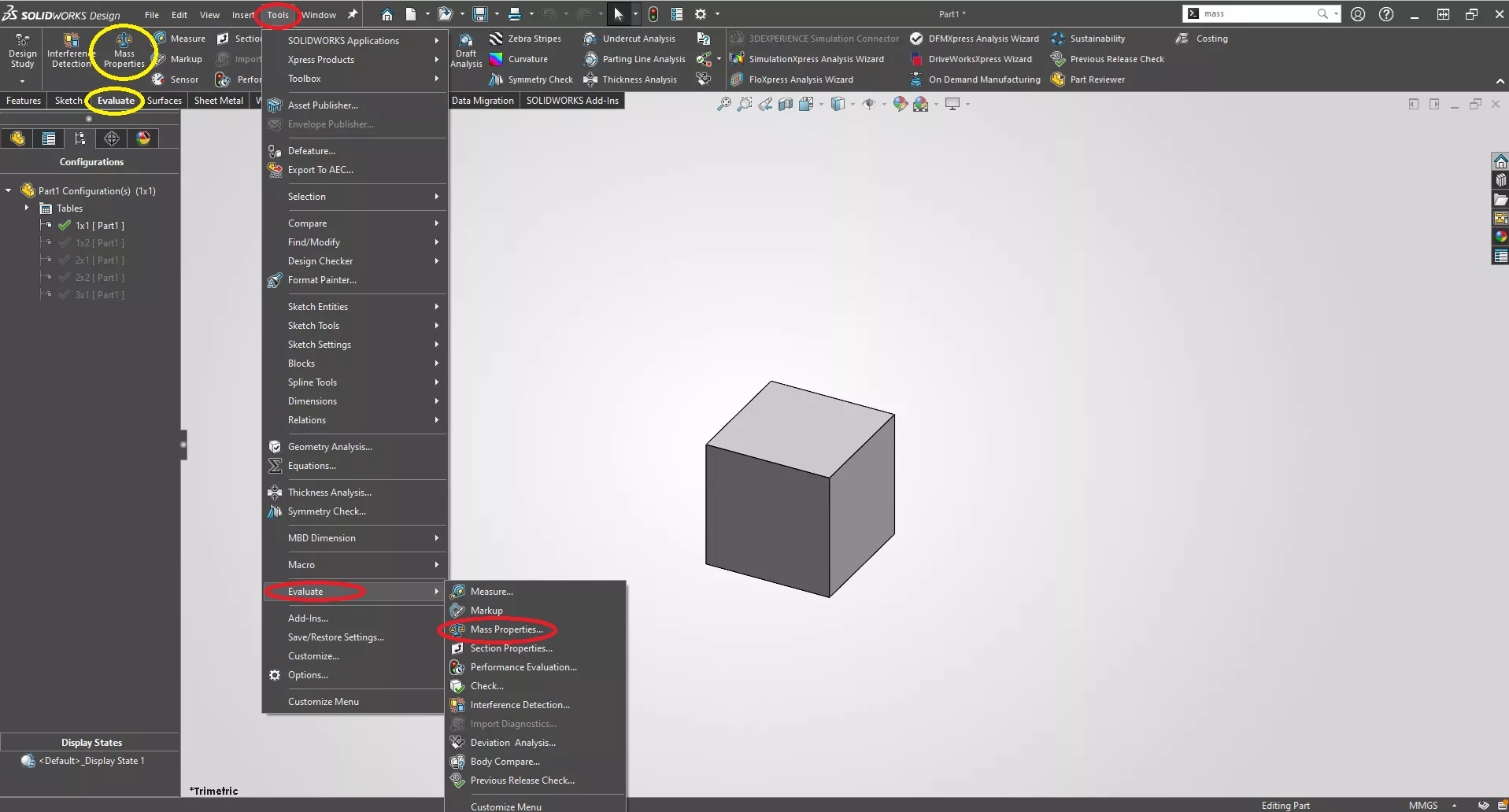The height and width of the screenshot is (812, 1509).
Task: Select active 1x1 [ Part1 ] configuration
Action: [100, 226]
